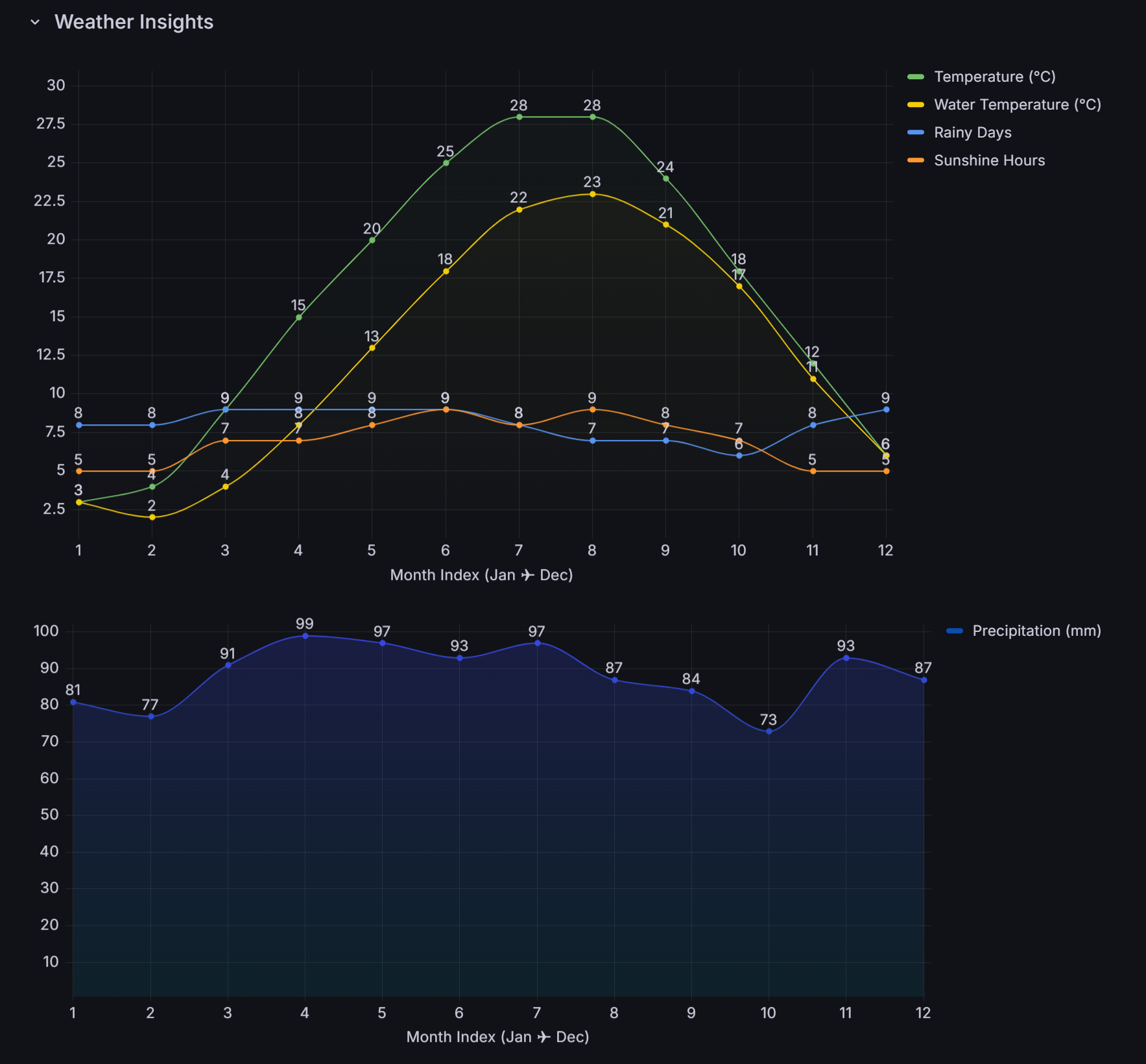
Task: Click the temperature data point labeled 25
Action: [446, 163]
